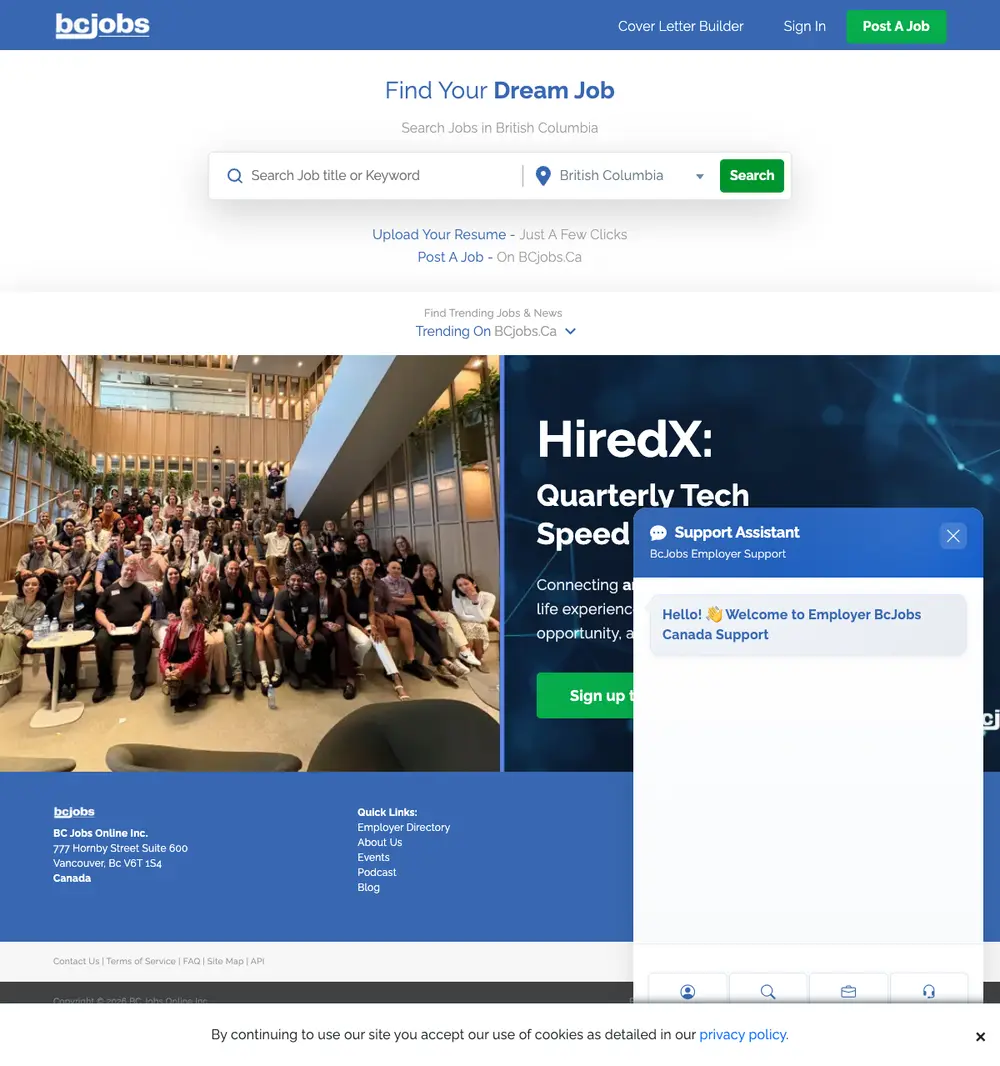
Task: Click the bcjobs logo in header
Action: tap(102, 25)
